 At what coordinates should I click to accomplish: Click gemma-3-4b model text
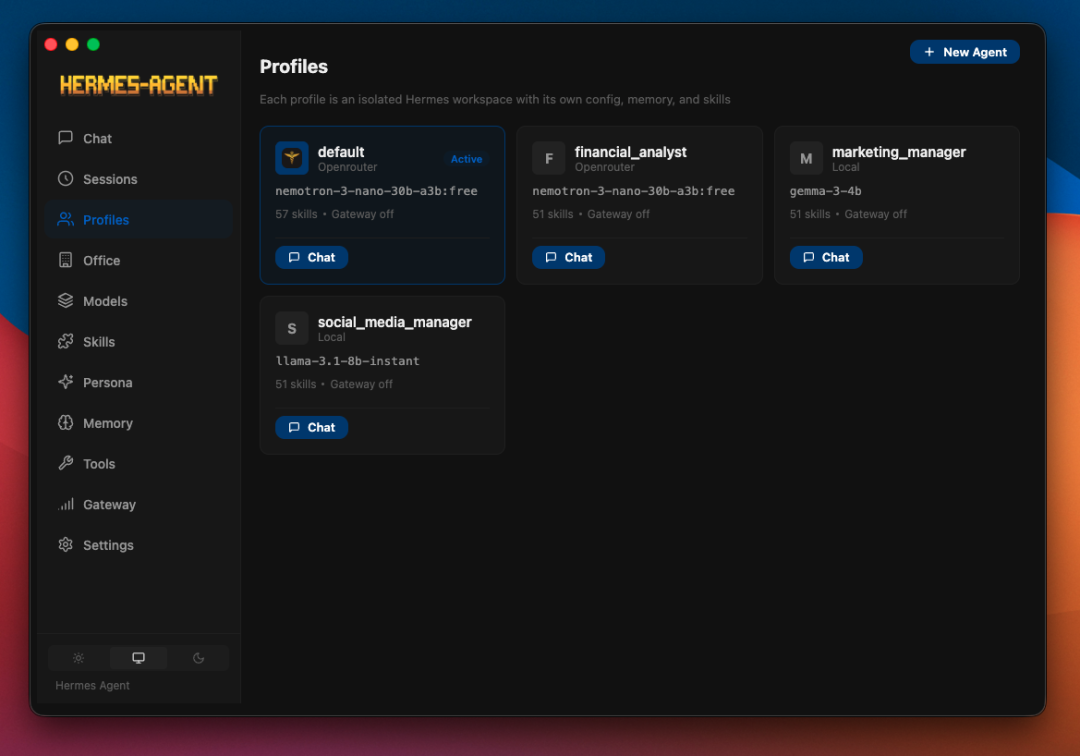pyautogui.click(x=825, y=191)
